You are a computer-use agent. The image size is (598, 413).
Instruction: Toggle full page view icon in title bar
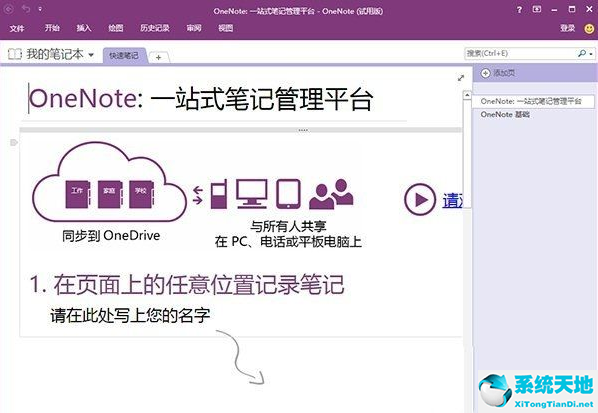click(537, 9)
